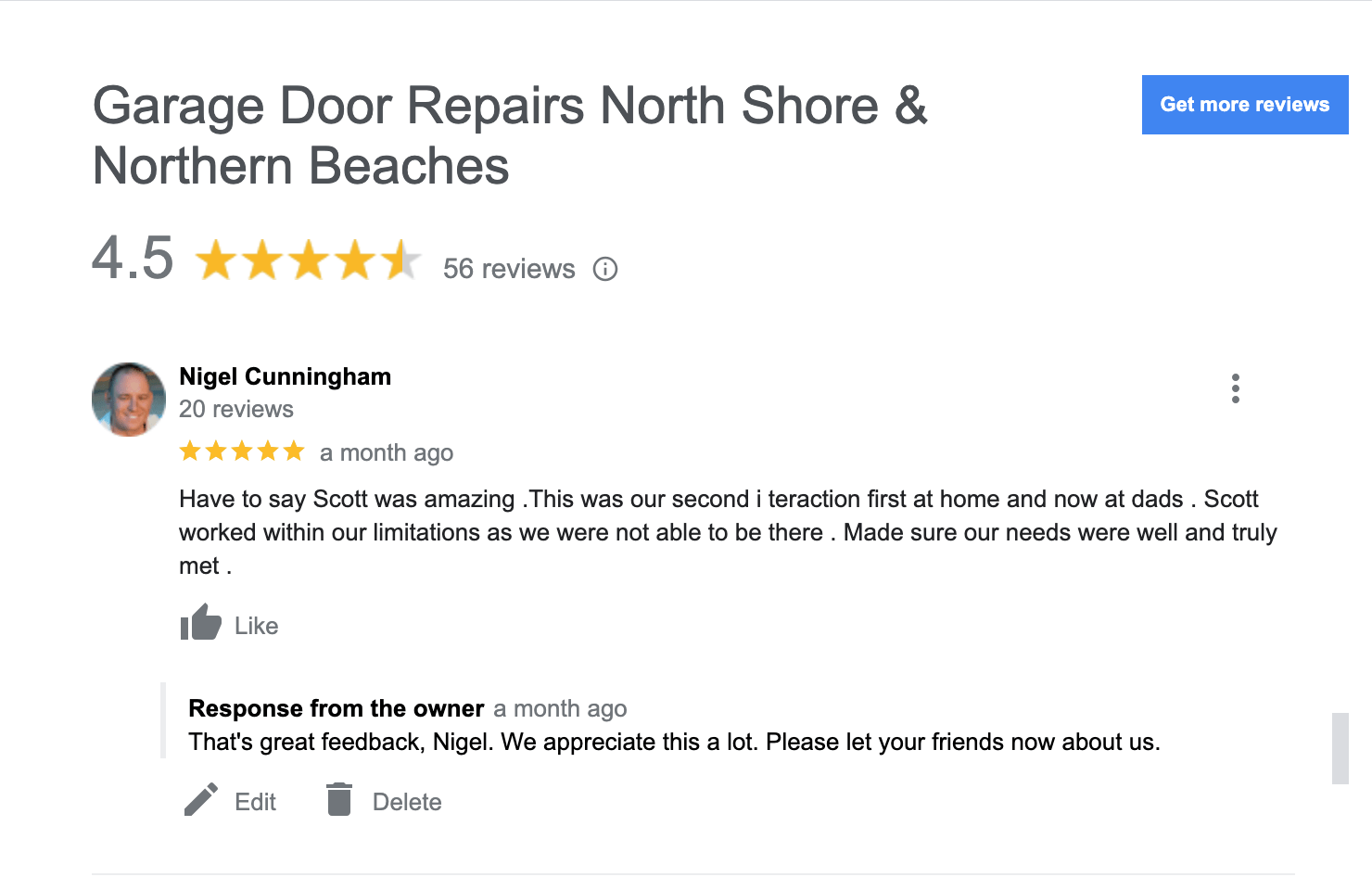This screenshot has height=877, width=1372.
Task: Click the Like text label
Action: coord(257,626)
